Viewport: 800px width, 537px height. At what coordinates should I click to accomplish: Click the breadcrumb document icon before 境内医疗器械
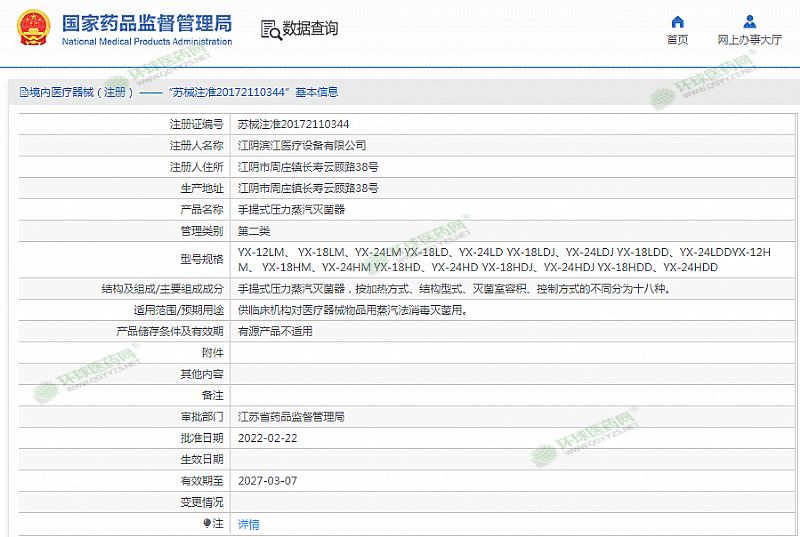coord(23,92)
